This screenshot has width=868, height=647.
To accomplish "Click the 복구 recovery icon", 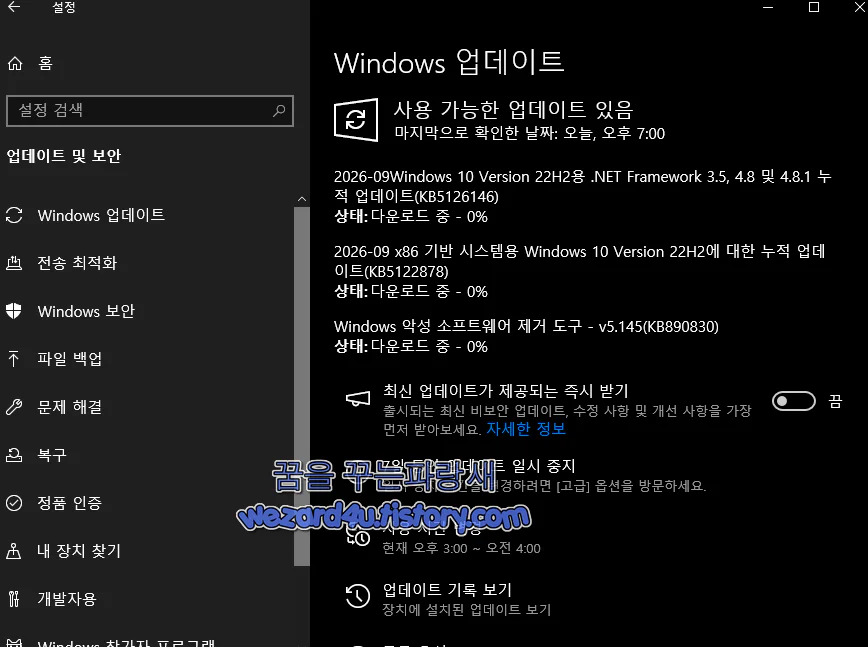I will point(14,455).
